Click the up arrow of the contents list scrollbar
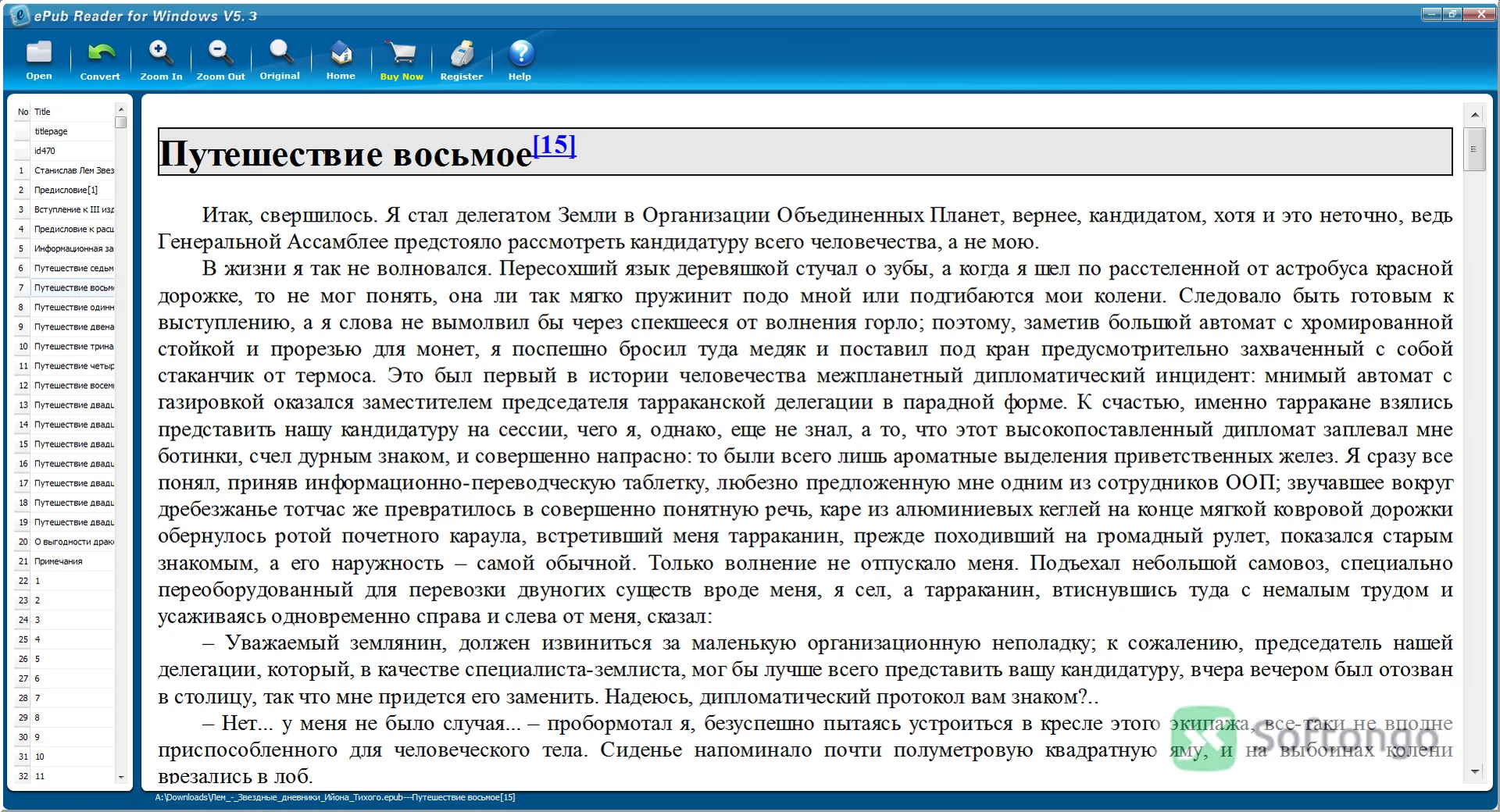1500x812 pixels. tap(120, 109)
